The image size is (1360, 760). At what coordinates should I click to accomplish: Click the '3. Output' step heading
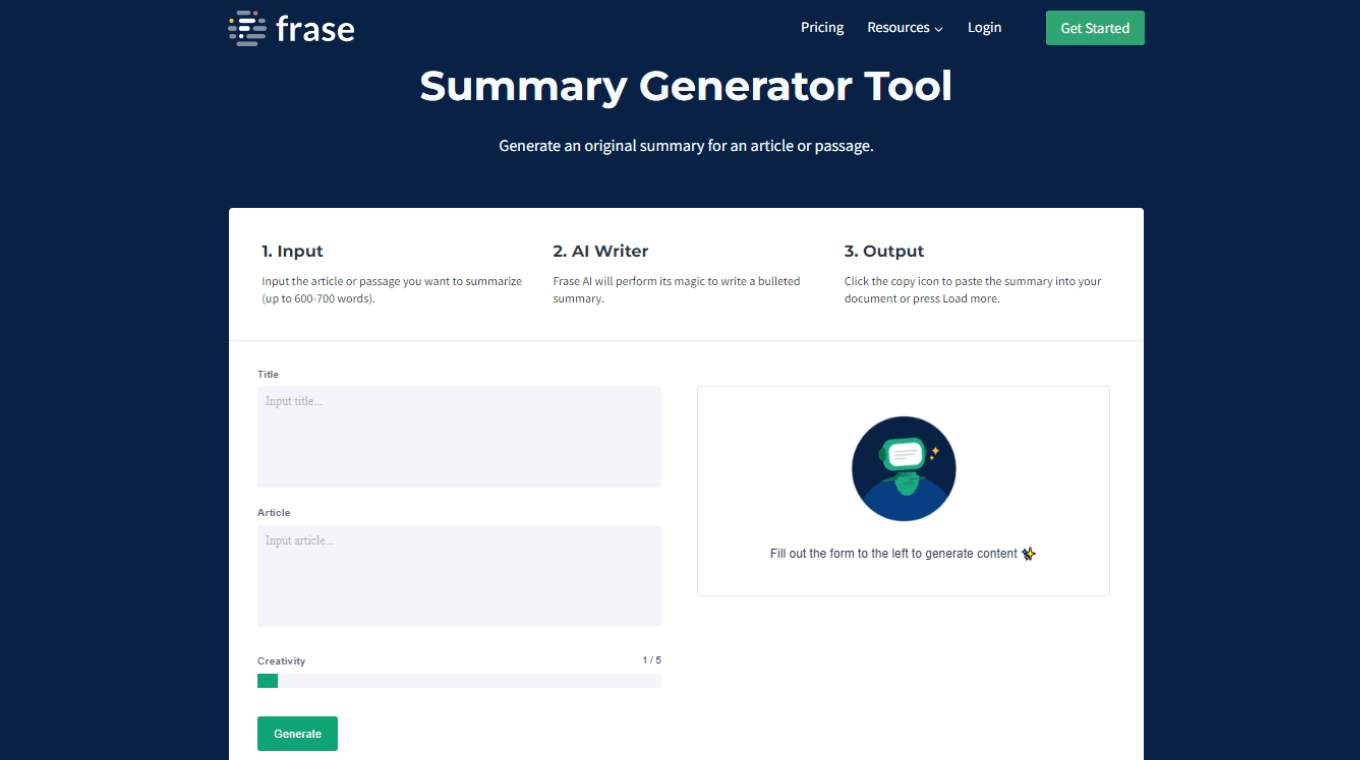[x=884, y=251]
